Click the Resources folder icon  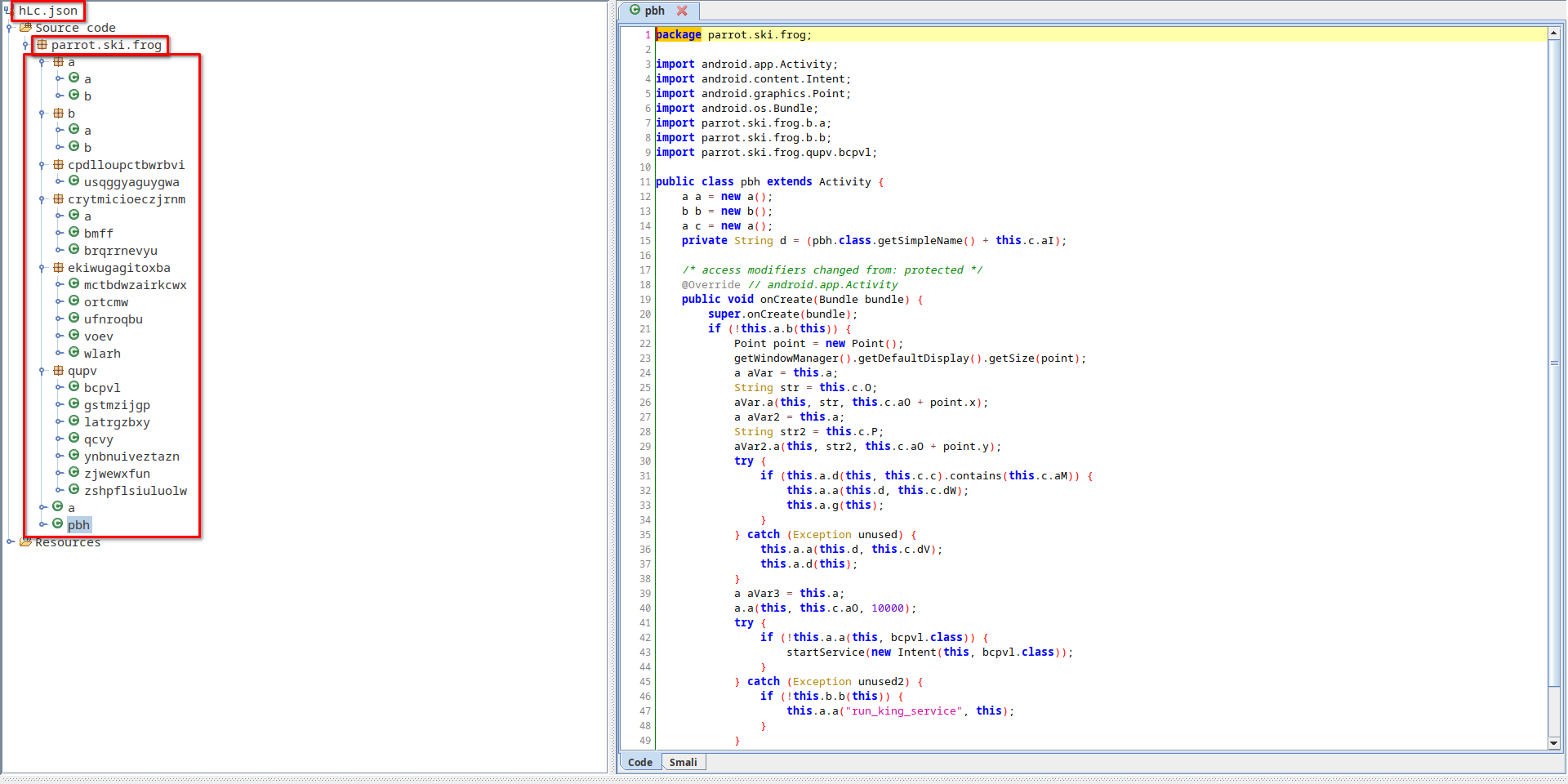coord(25,541)
